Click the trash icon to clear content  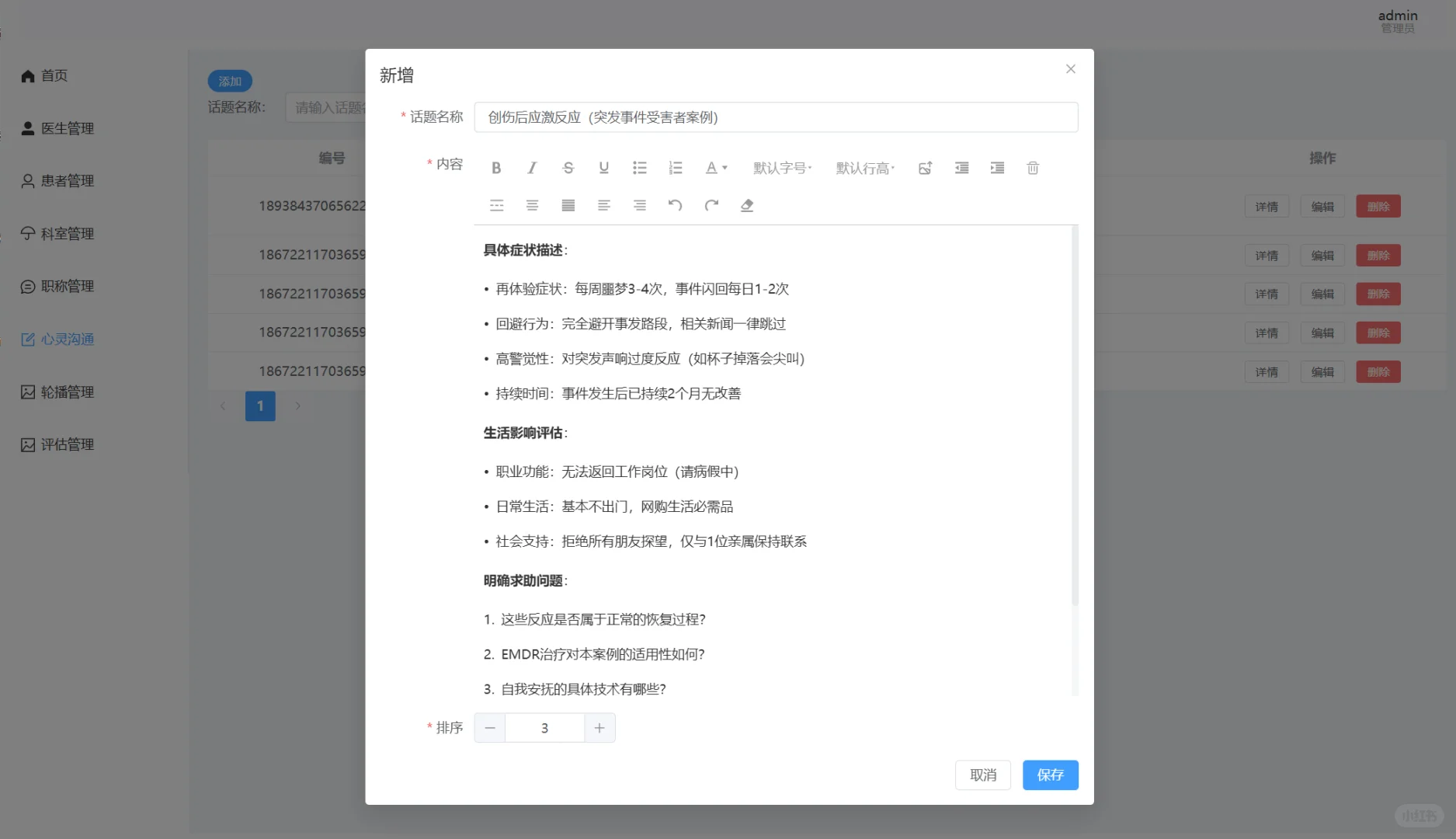1032,167
